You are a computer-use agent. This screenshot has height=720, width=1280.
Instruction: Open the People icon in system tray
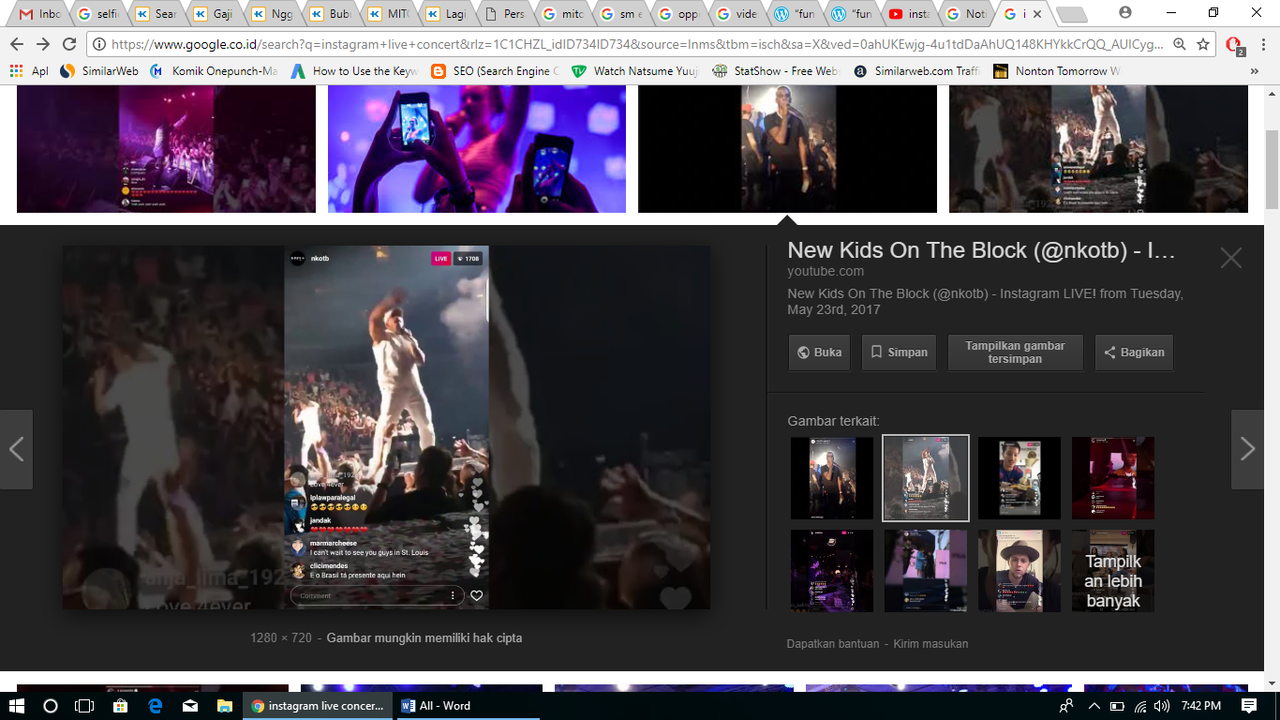coord(1066,706)
